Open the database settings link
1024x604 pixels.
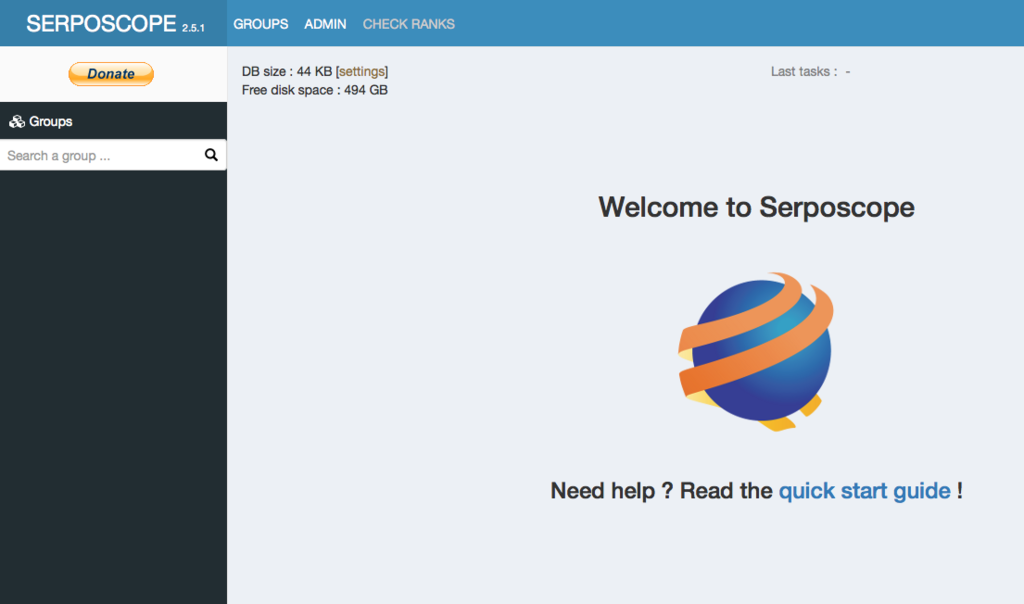(362, 71)
